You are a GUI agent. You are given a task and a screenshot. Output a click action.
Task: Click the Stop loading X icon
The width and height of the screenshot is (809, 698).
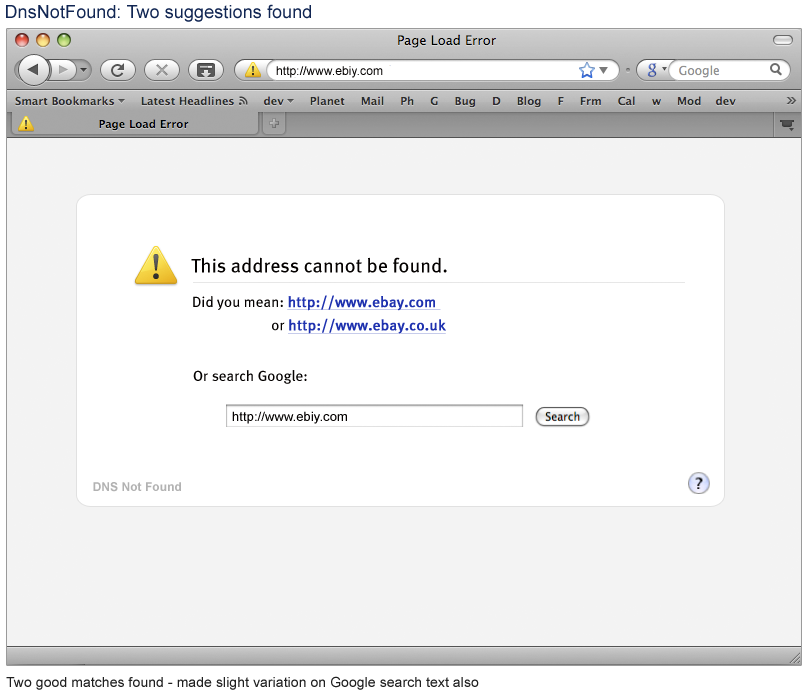click(161, 70)
